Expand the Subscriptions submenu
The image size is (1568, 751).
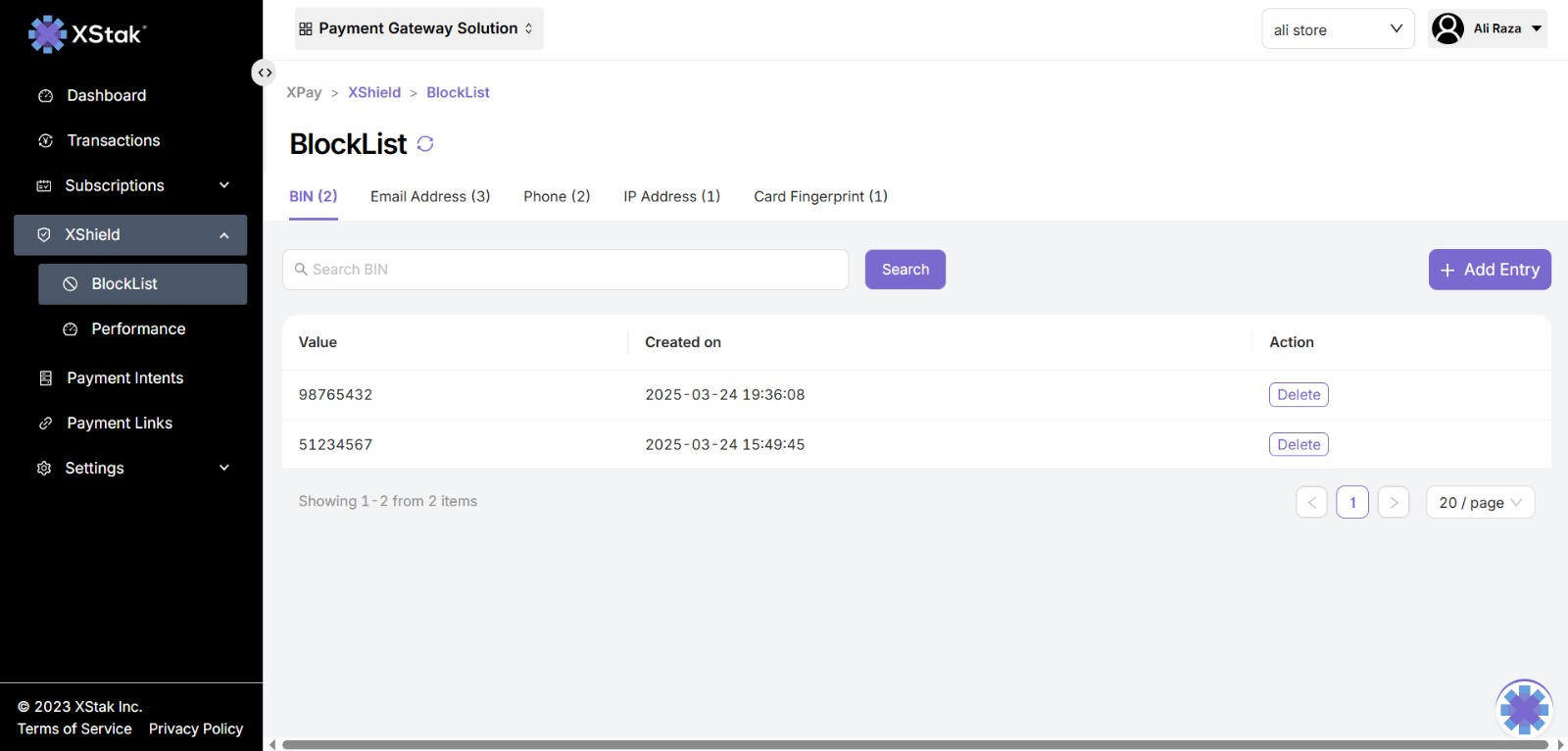(x=223, y=185)
